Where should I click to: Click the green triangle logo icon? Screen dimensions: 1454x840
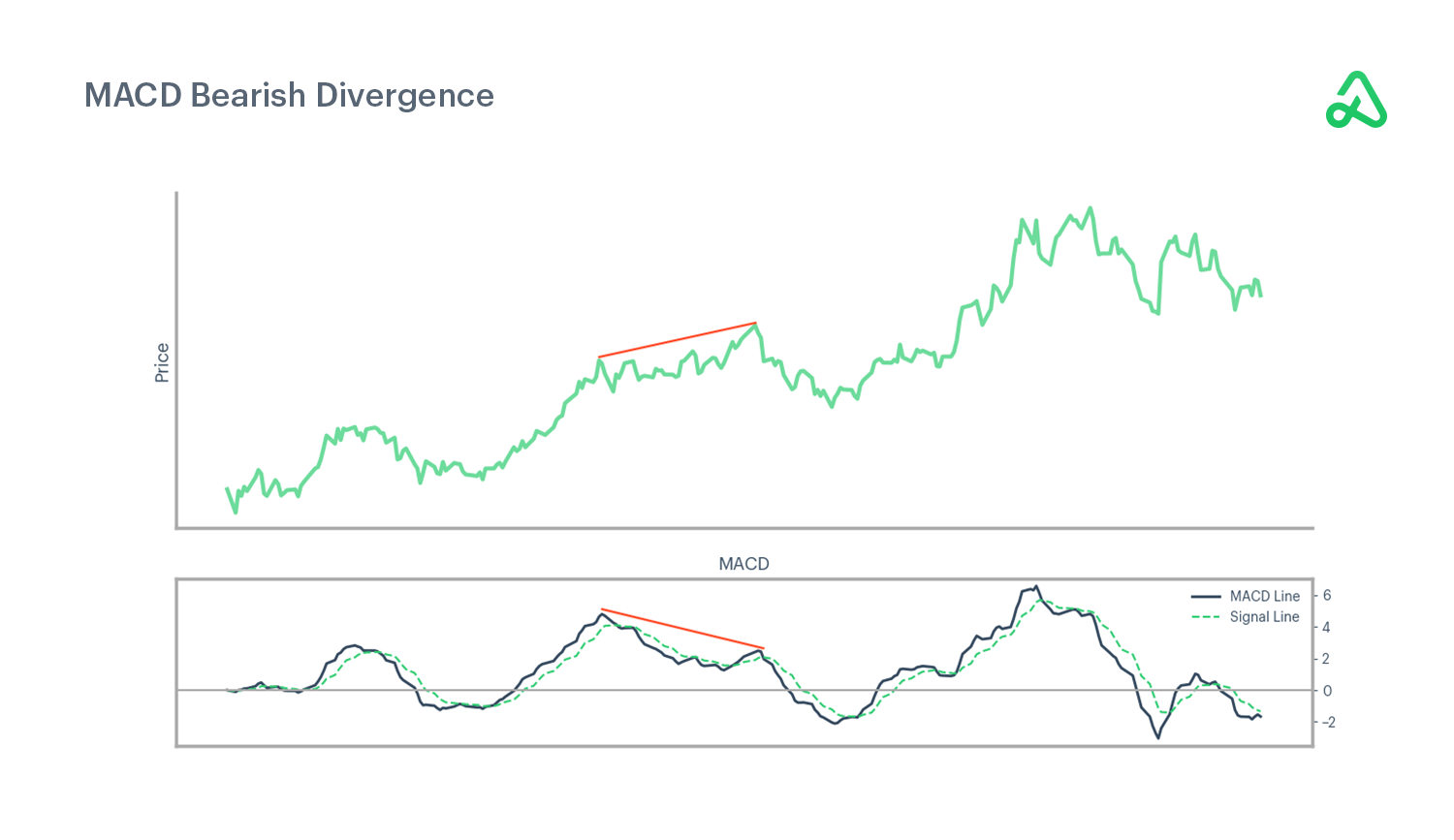pyautogui.click(x=1356, y=101)
